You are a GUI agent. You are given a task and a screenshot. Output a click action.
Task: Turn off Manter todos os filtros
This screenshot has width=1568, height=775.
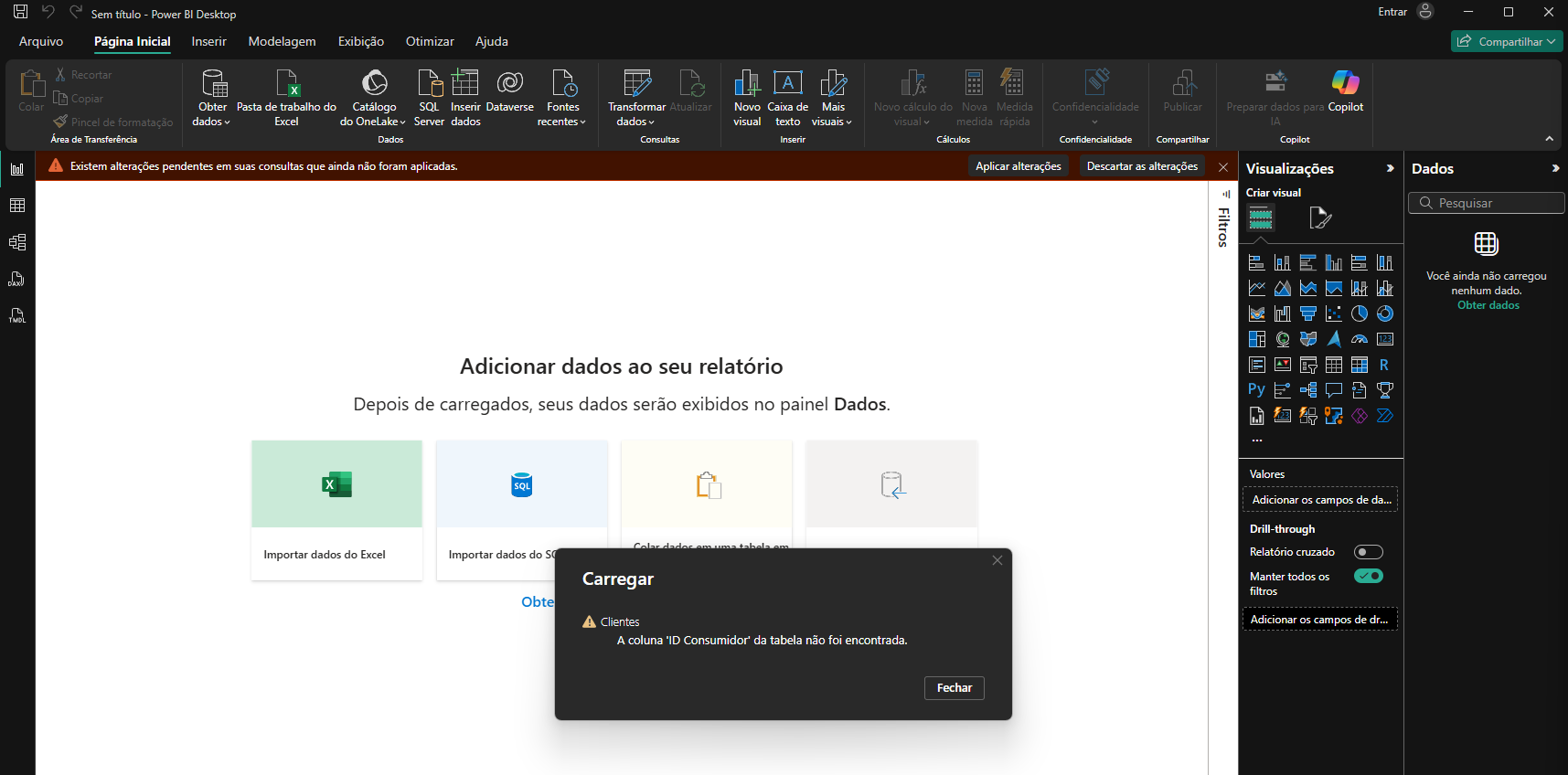1369,576
